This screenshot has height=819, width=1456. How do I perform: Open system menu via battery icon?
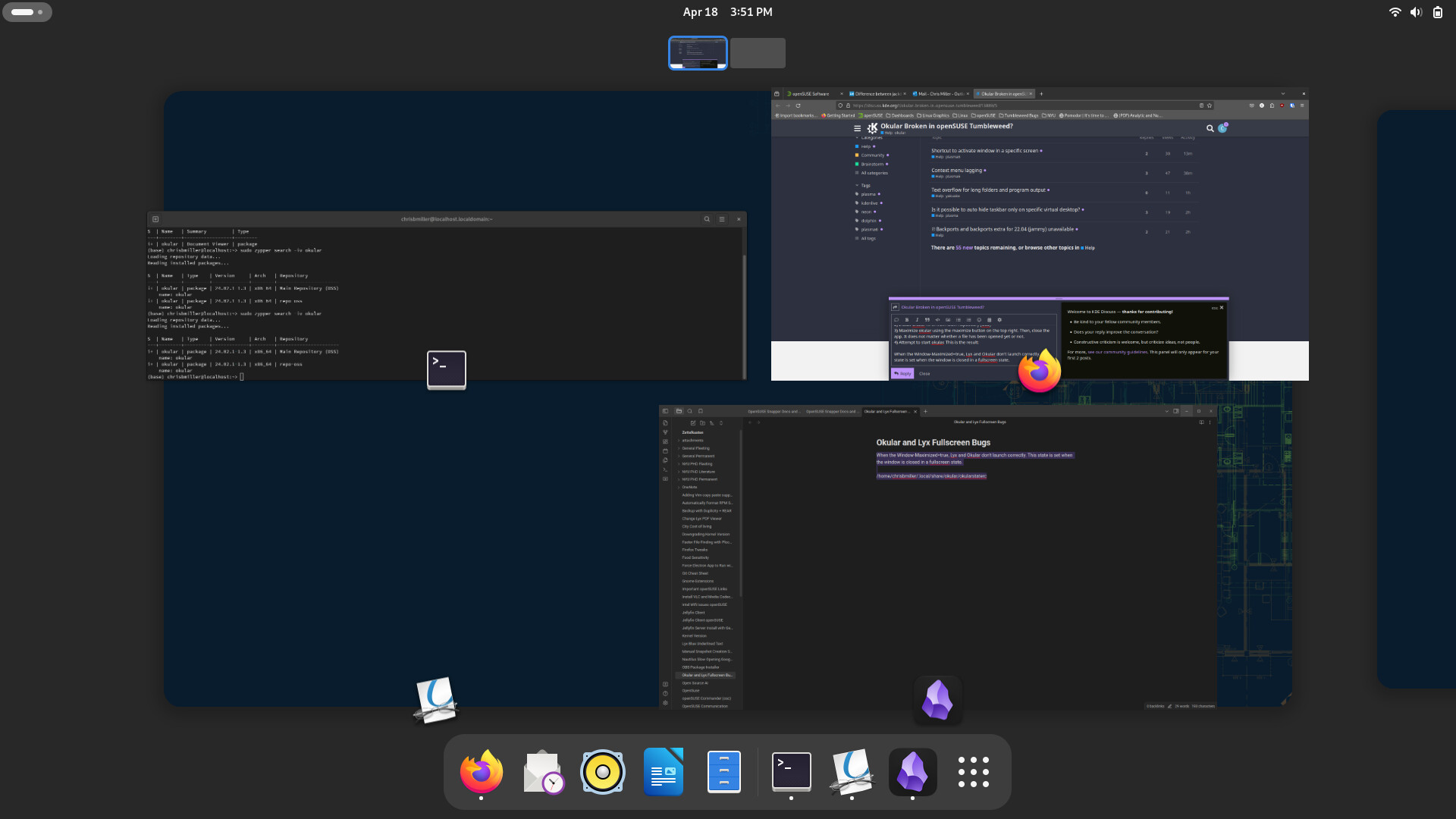coord(1437,12)
